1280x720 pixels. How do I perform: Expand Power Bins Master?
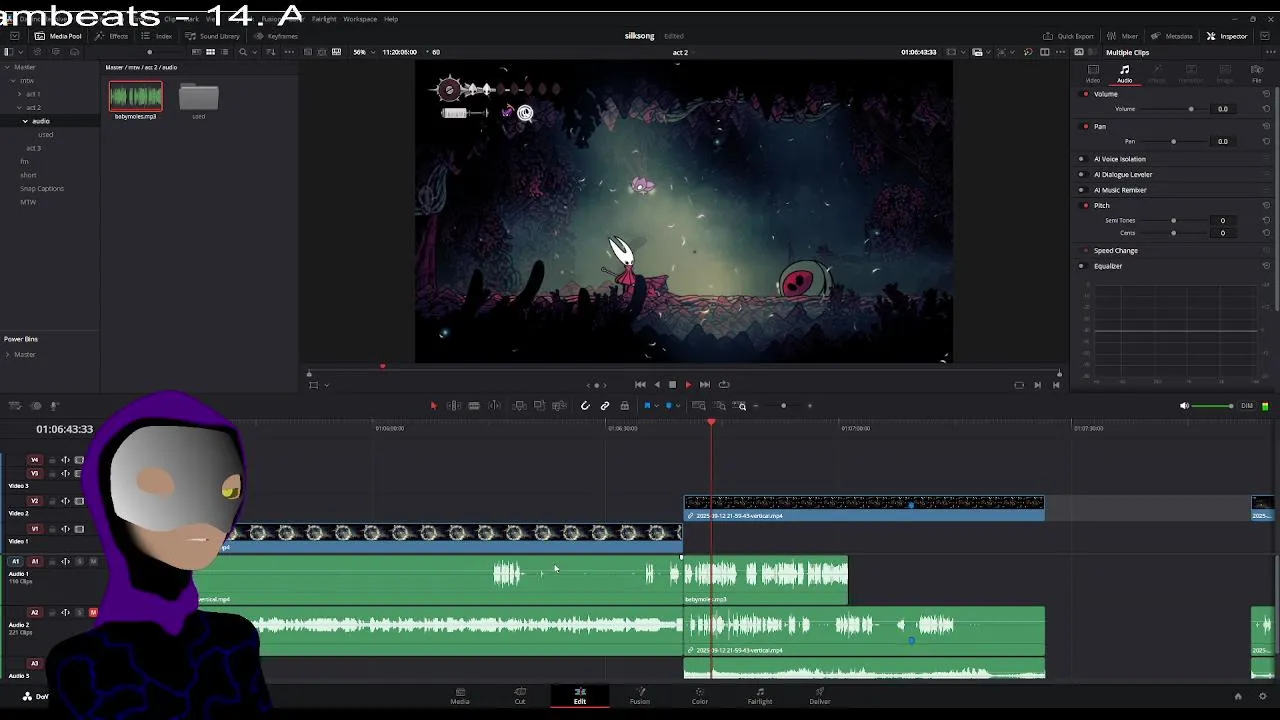tap(7, 354)
